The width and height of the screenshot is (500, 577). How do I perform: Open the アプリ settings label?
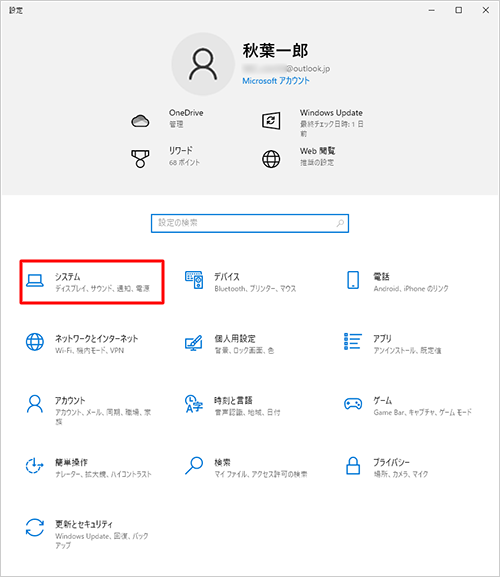pyautogui.click(x=382, y=339)
